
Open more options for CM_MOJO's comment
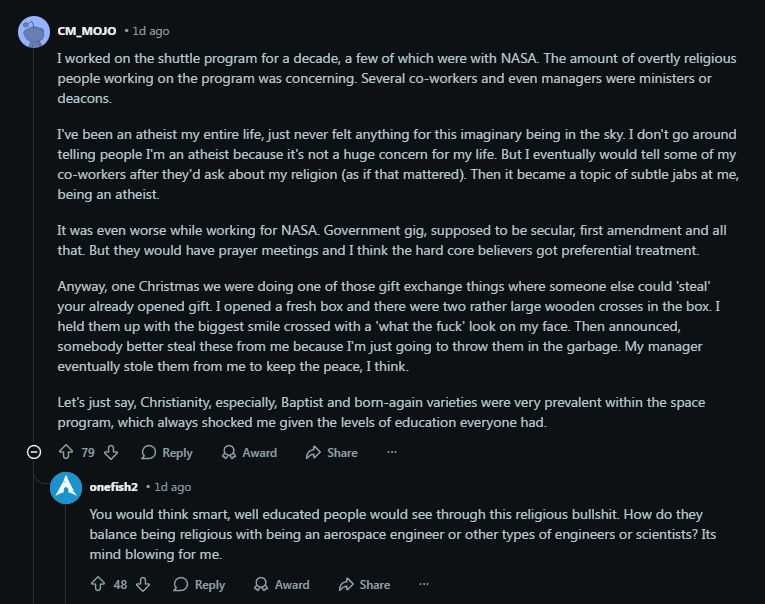(392, 453)
